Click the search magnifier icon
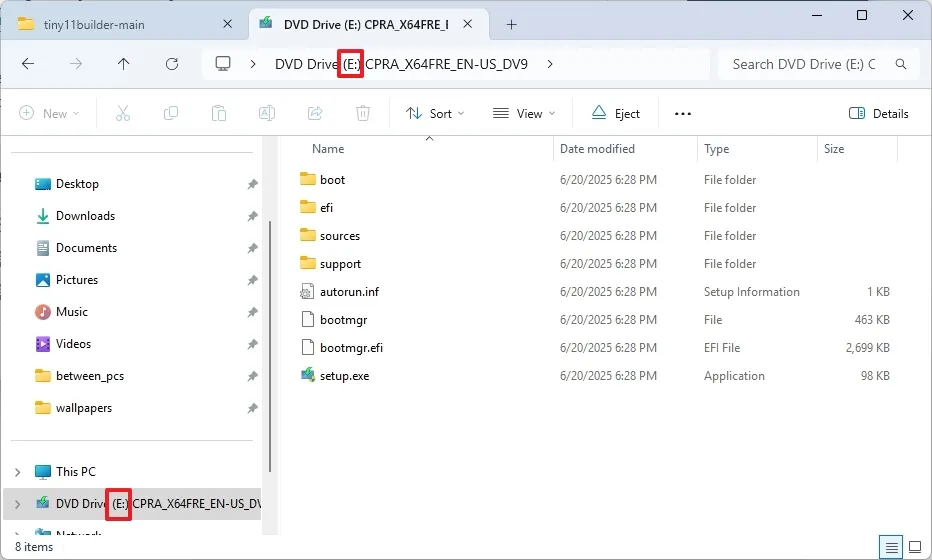 [900, 64]
